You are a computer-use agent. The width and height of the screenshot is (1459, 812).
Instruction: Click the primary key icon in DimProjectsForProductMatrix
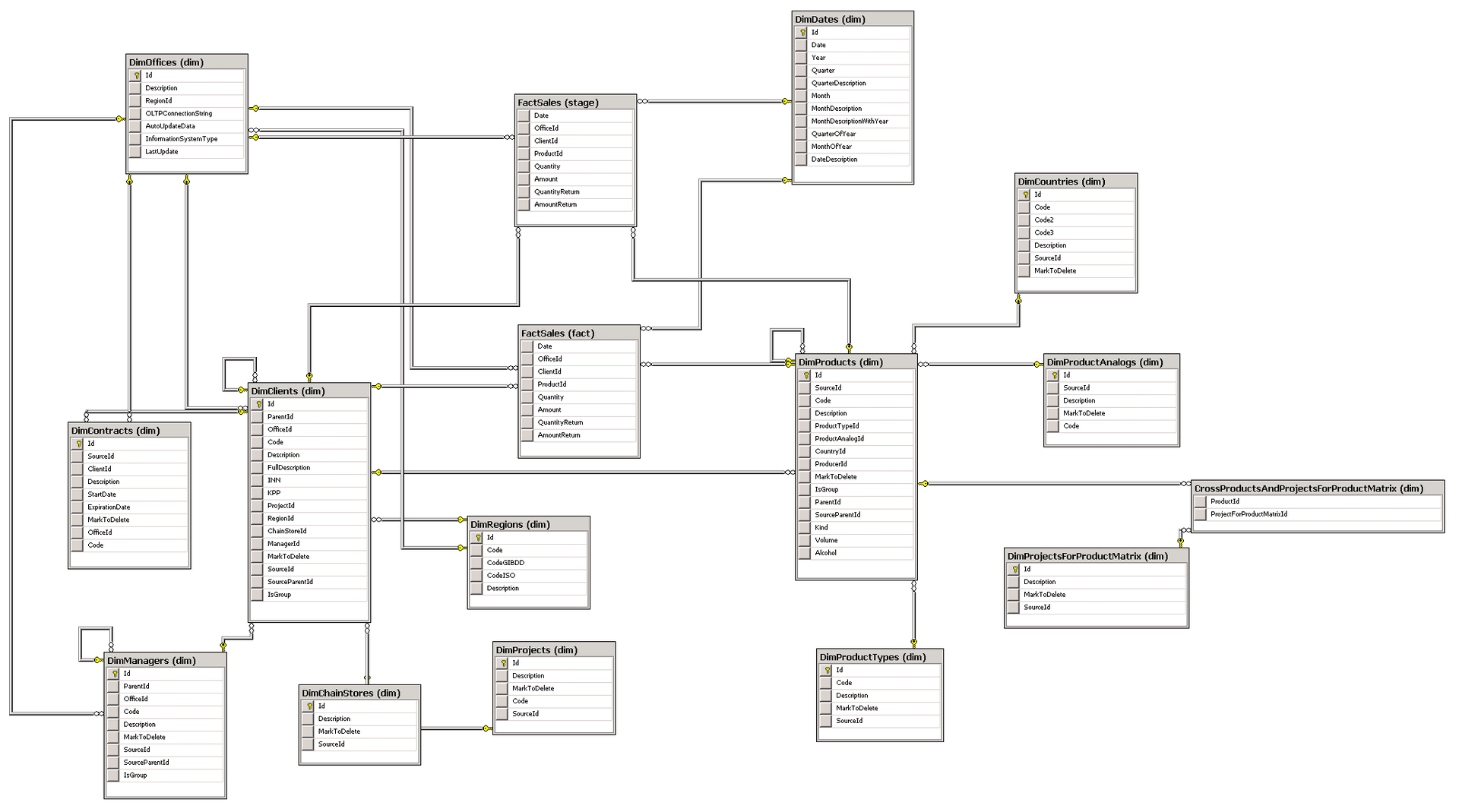[x=1014, y=569]
